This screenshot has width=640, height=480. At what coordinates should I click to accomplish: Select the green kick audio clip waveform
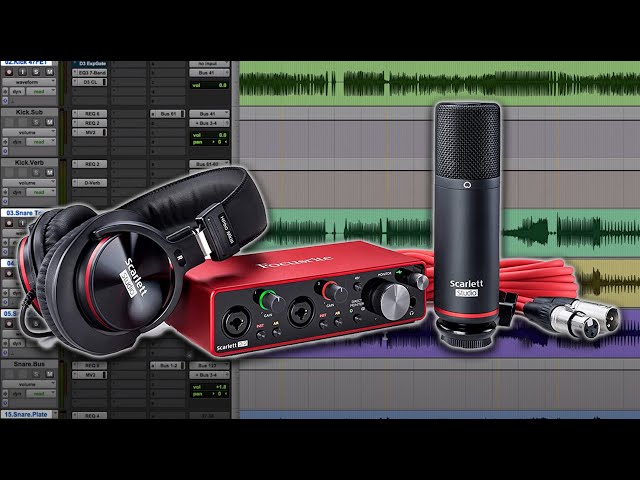(x=439, y=83)
